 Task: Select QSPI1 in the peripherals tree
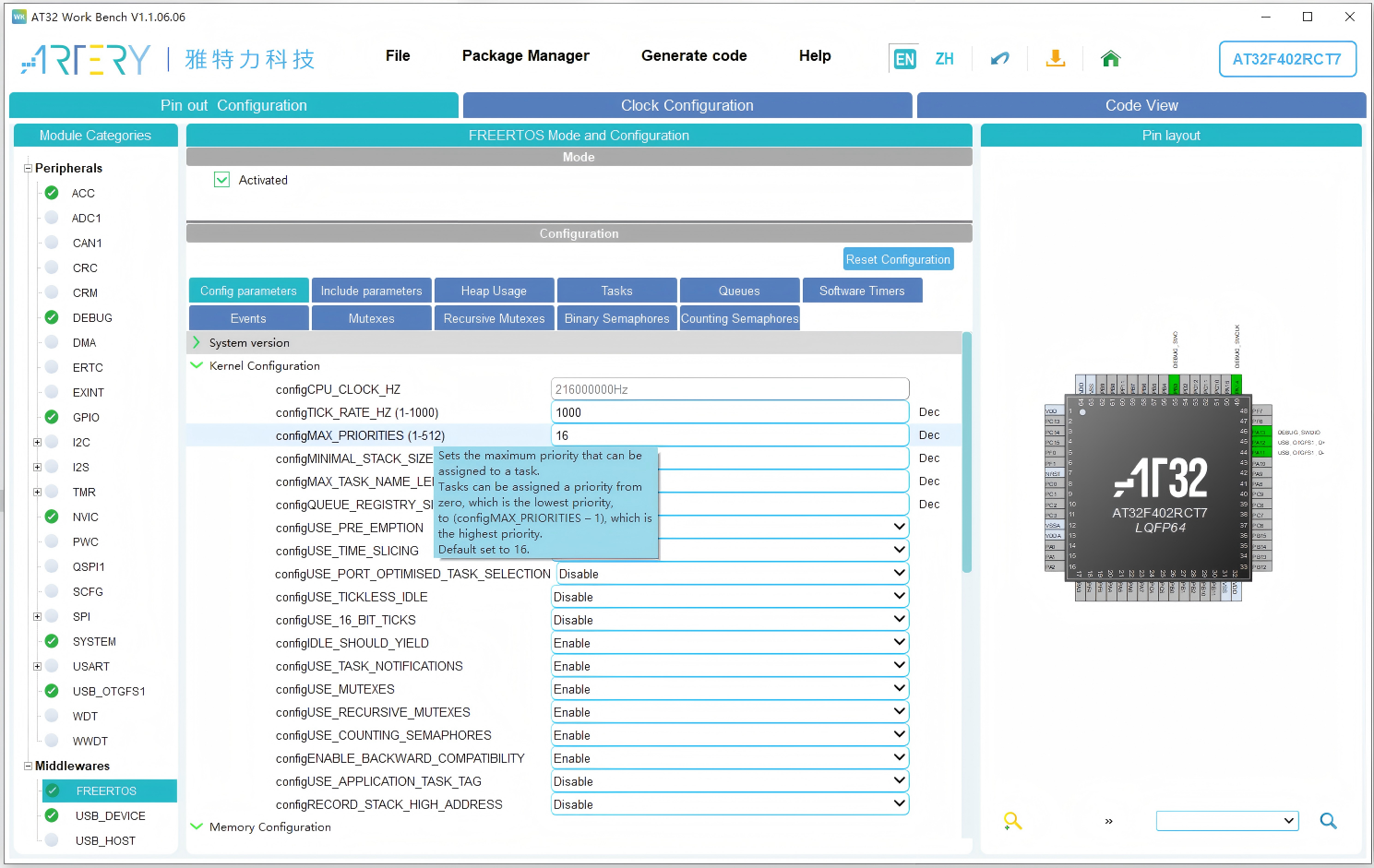coord(89,566)
